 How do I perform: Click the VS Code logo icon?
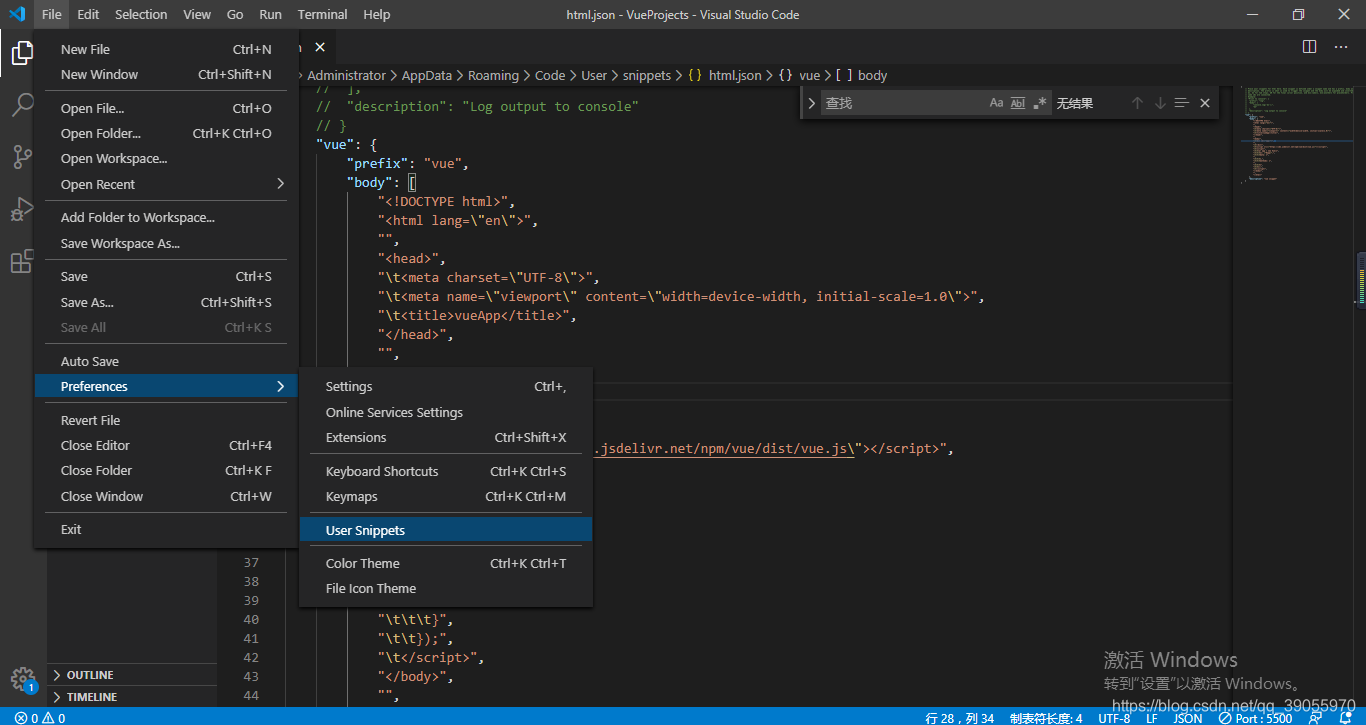point(17,14)
